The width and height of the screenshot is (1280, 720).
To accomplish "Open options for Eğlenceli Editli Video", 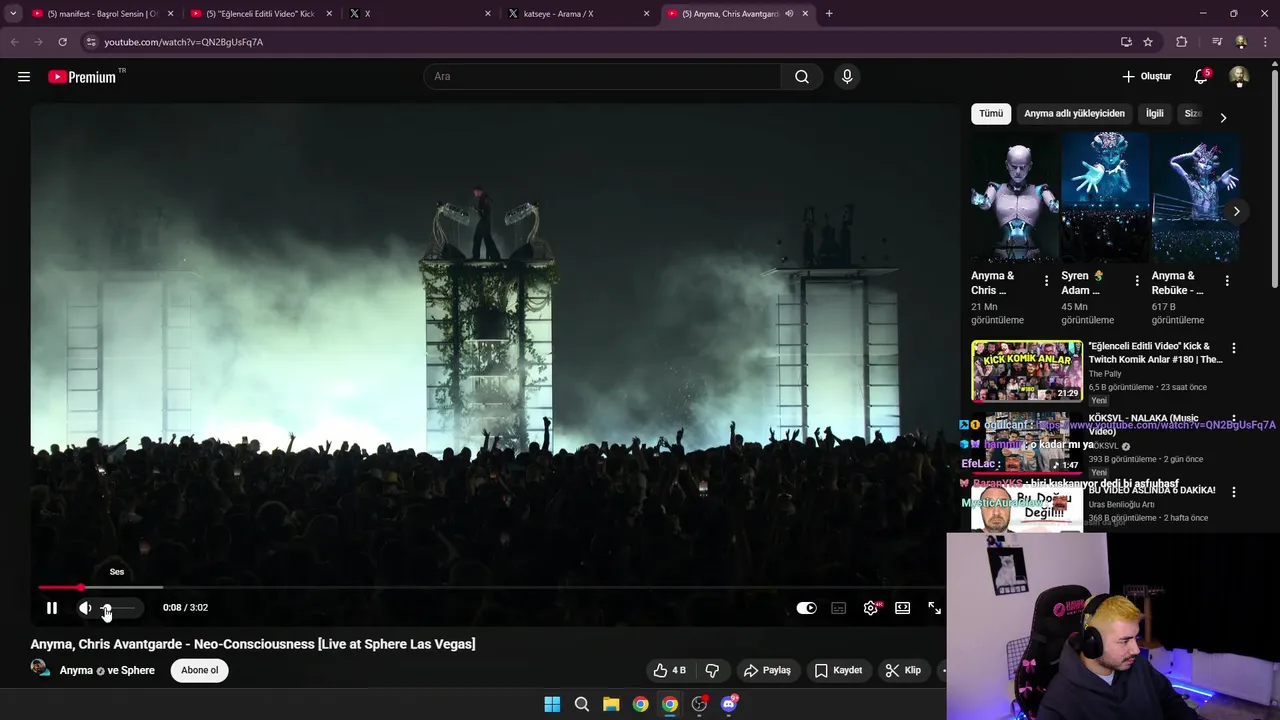I will 1233,348.
